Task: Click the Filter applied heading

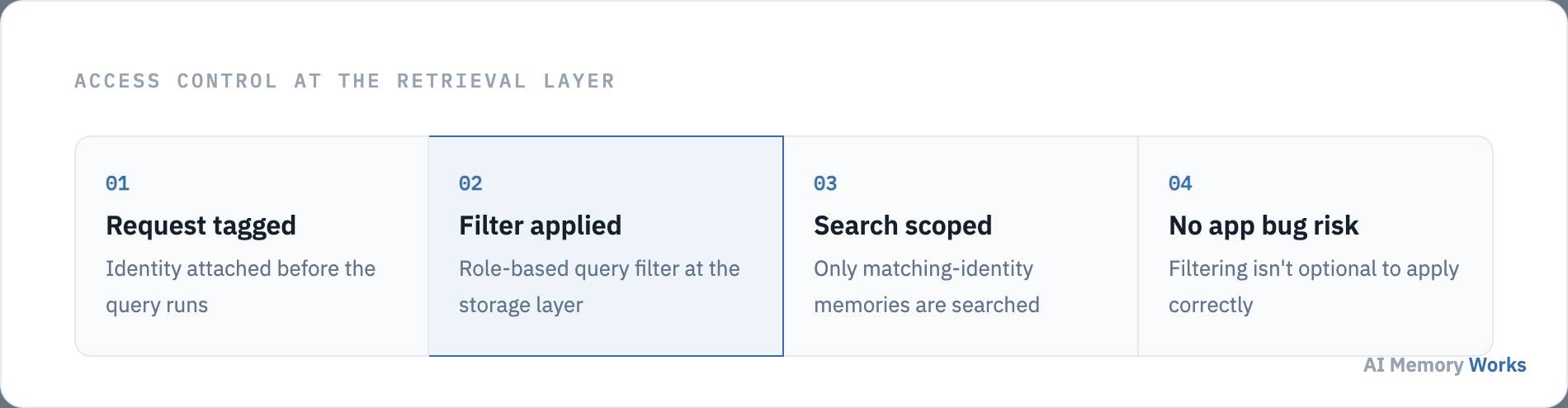Action: [x=541, y=225]
